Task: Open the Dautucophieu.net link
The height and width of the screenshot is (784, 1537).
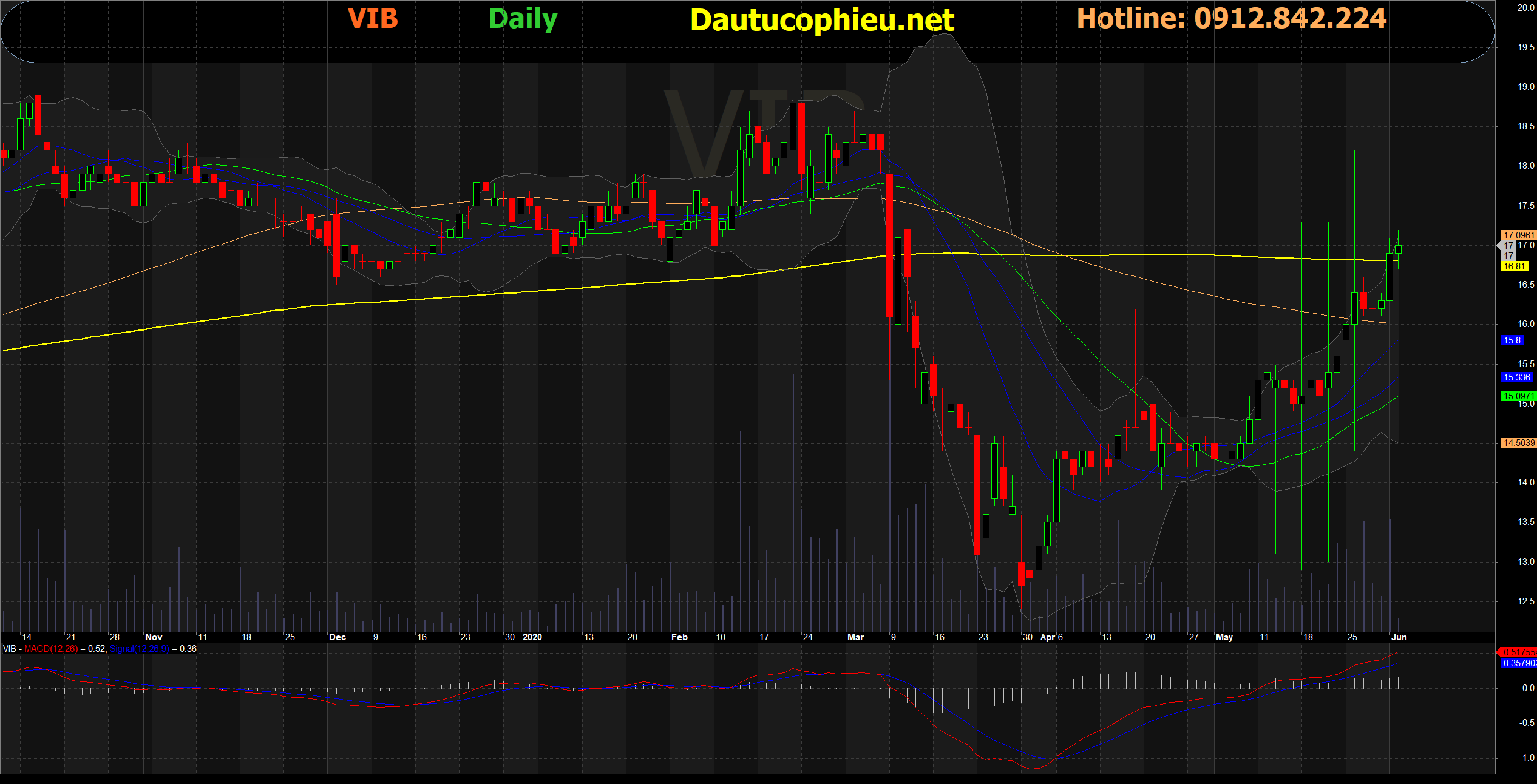Action: coord(822,20)
